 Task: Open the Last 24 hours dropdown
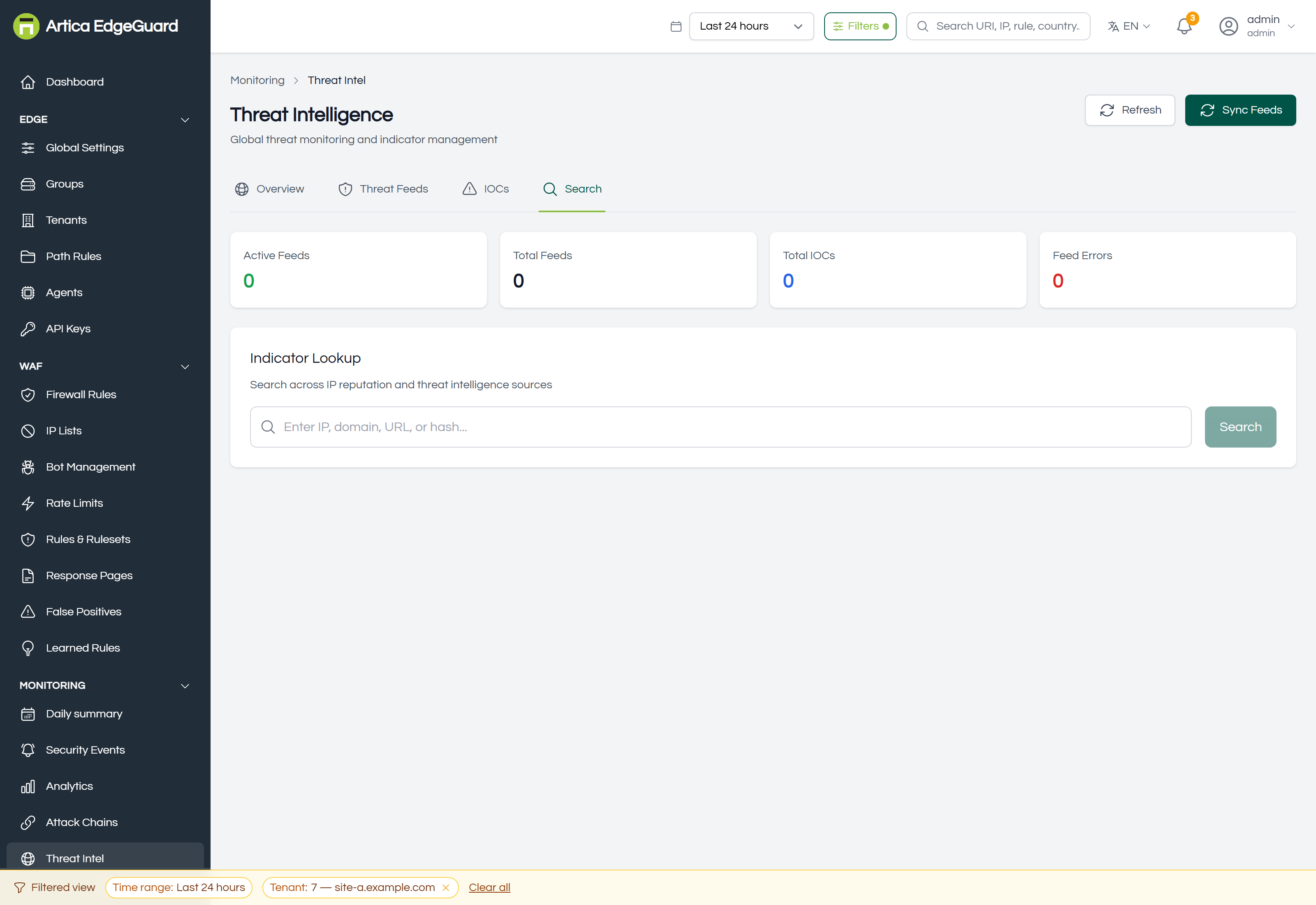pyautogui.click(x=751, y=26)
